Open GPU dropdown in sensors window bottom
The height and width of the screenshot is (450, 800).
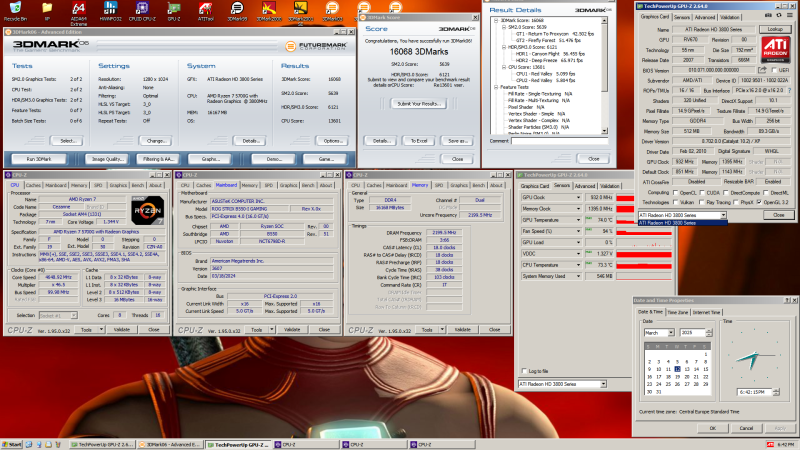(x=603, y=384)
